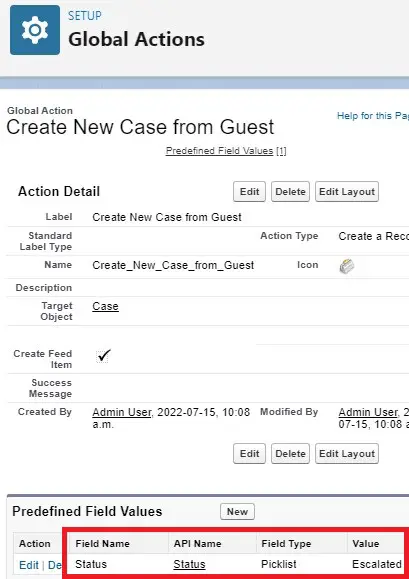The width and height of the screenshot is (409, 579).
Task: Click the top Edit Layout button
Action: click(x=347, y=192)
